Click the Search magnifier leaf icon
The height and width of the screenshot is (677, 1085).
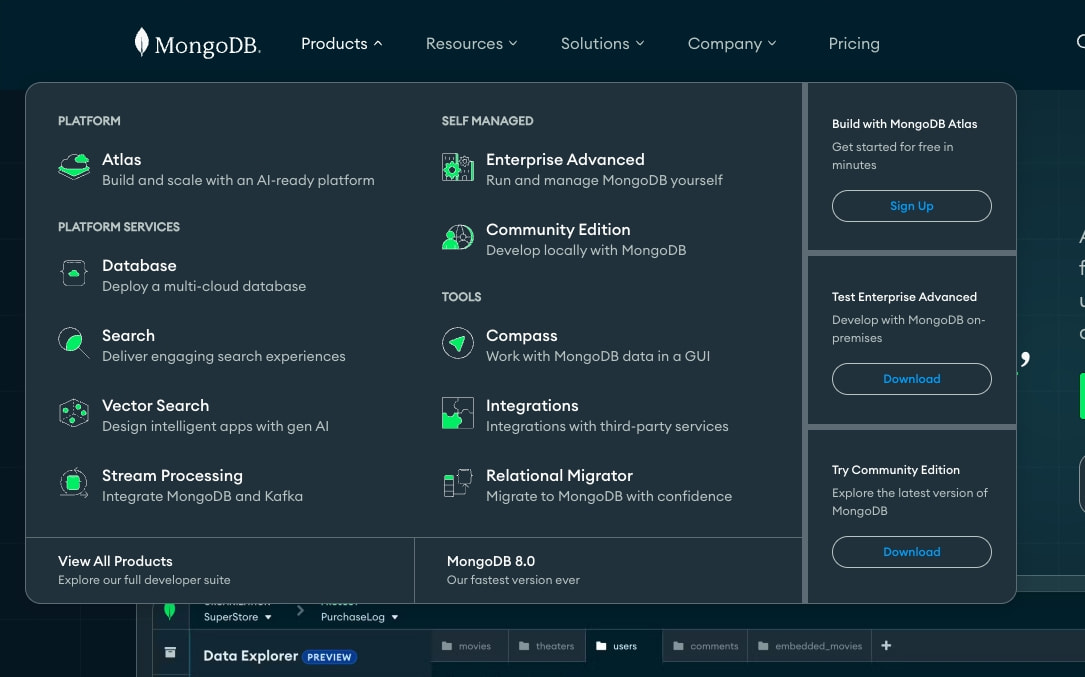pos(74,343)
